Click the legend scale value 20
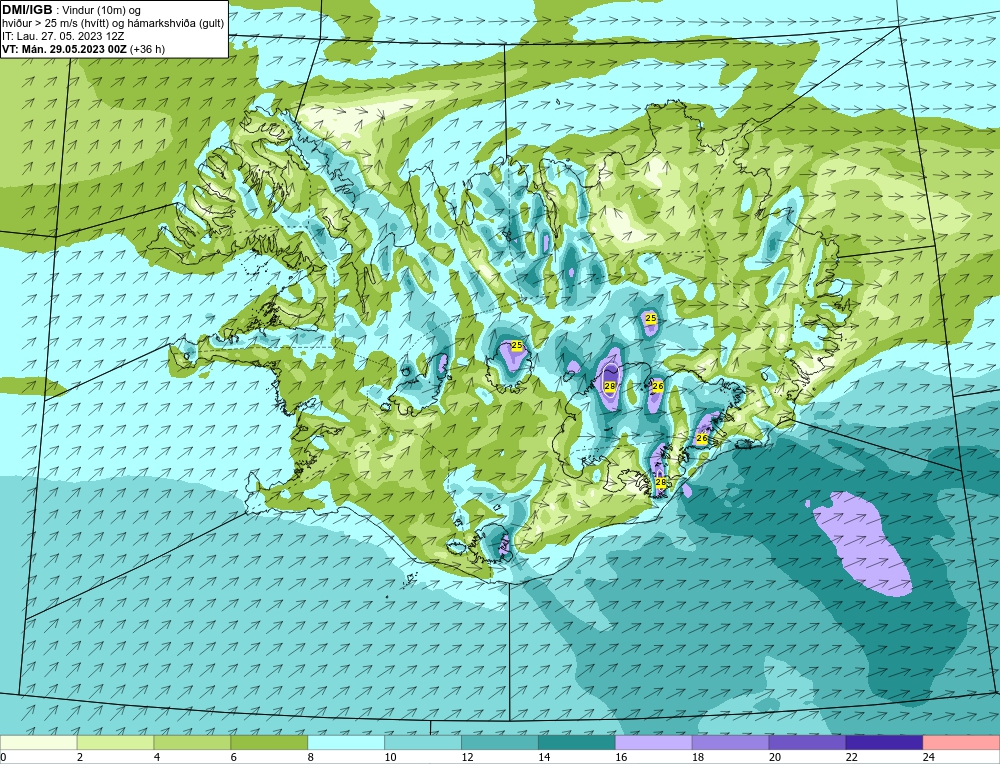The width and height of the screenshot is (1000, 764). (x=775, y=757)
